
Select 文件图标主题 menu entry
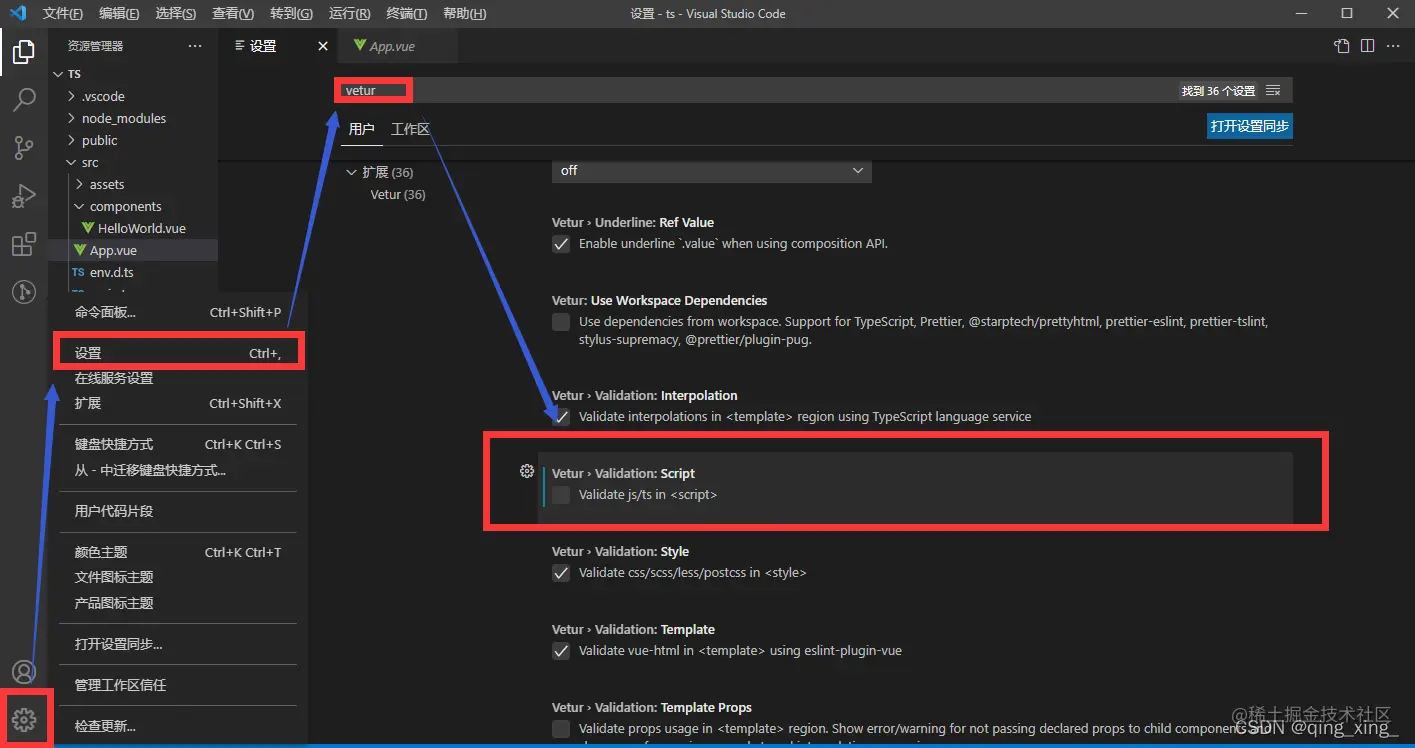click(x=178, y=577)
